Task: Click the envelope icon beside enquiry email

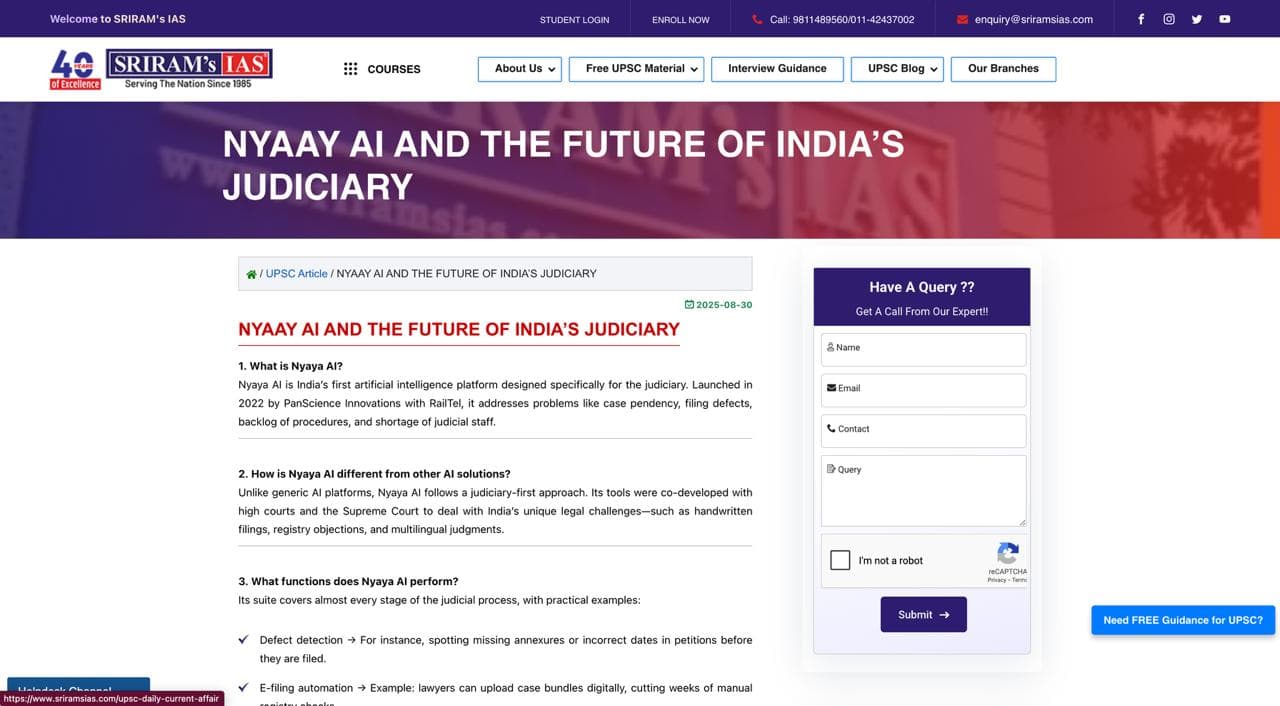Action: point(962,18)
